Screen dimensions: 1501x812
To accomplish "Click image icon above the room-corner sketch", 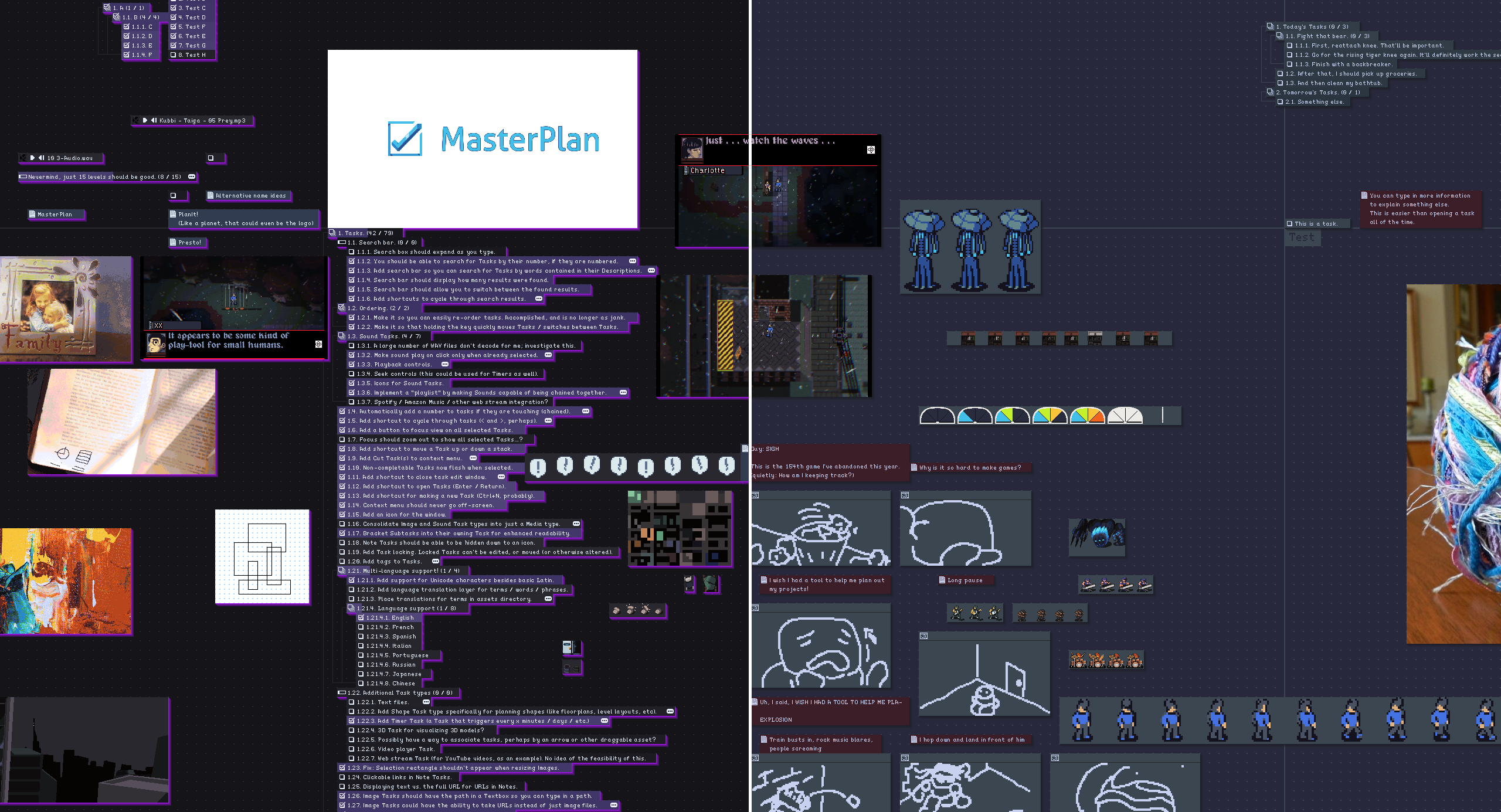I will (x=924, y=636).
